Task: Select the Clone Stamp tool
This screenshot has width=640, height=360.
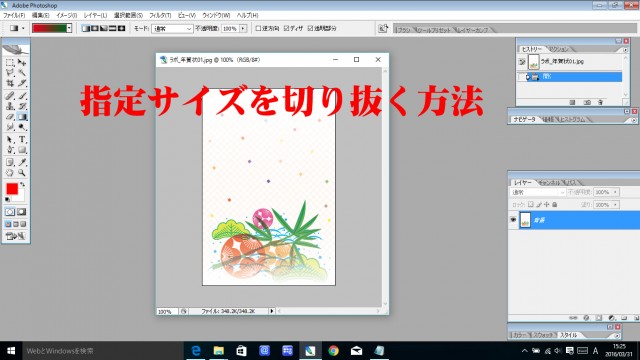Action: tap(10, 106)
